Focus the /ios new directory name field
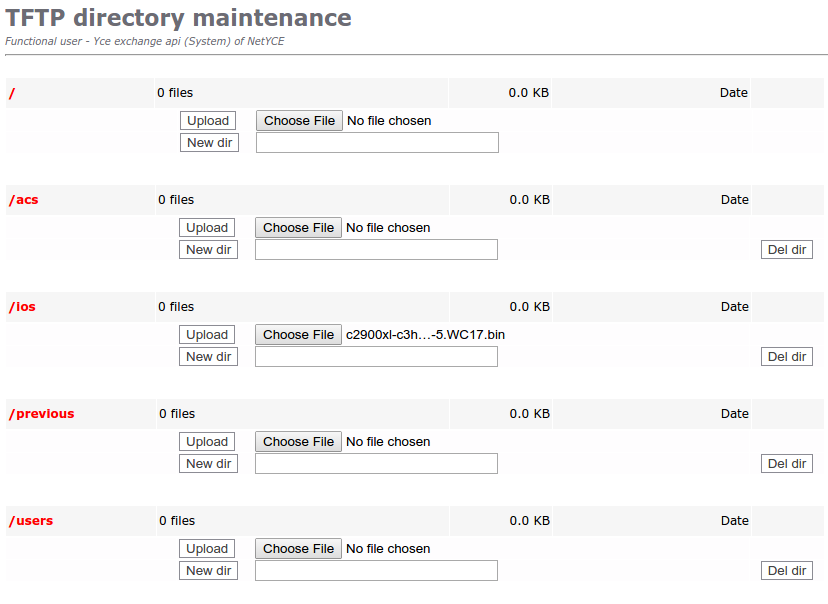Screen dimensions: 828x604 [x=376, y=357]
